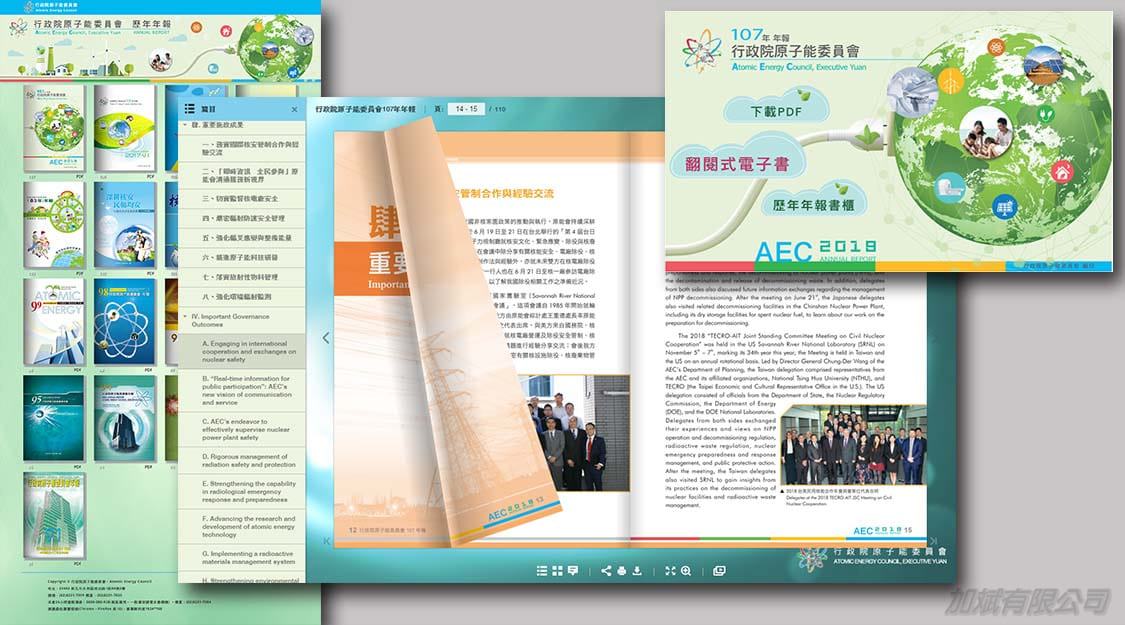Open the 2017 annual report cover thumbnail
Screen dimensions: 1125x625
pos(124,128)
